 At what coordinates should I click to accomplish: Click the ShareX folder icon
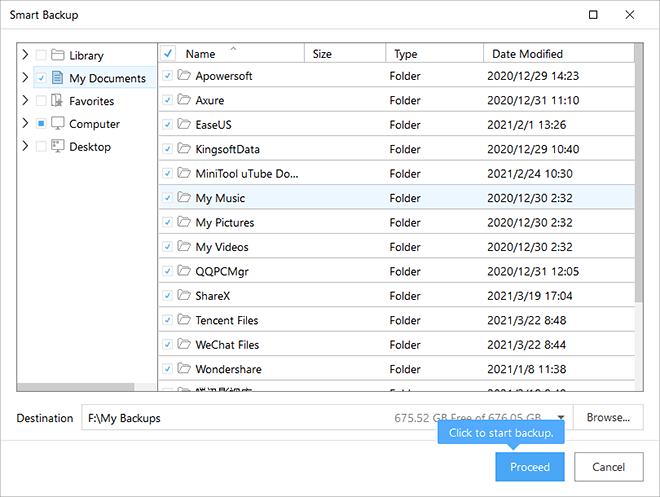click(184, 296)
